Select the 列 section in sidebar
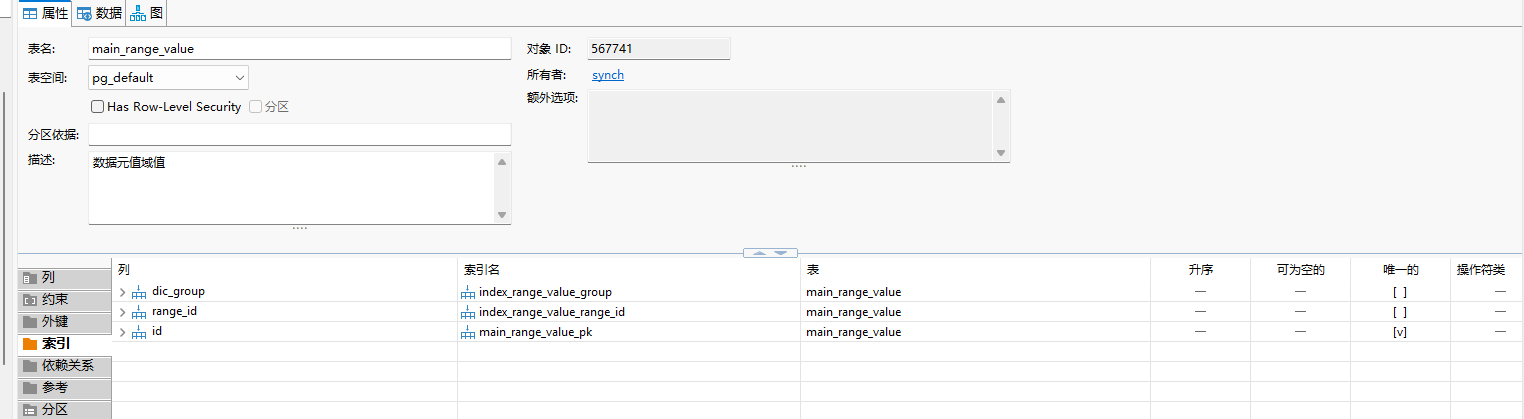1524x419 pixels. 64,277
